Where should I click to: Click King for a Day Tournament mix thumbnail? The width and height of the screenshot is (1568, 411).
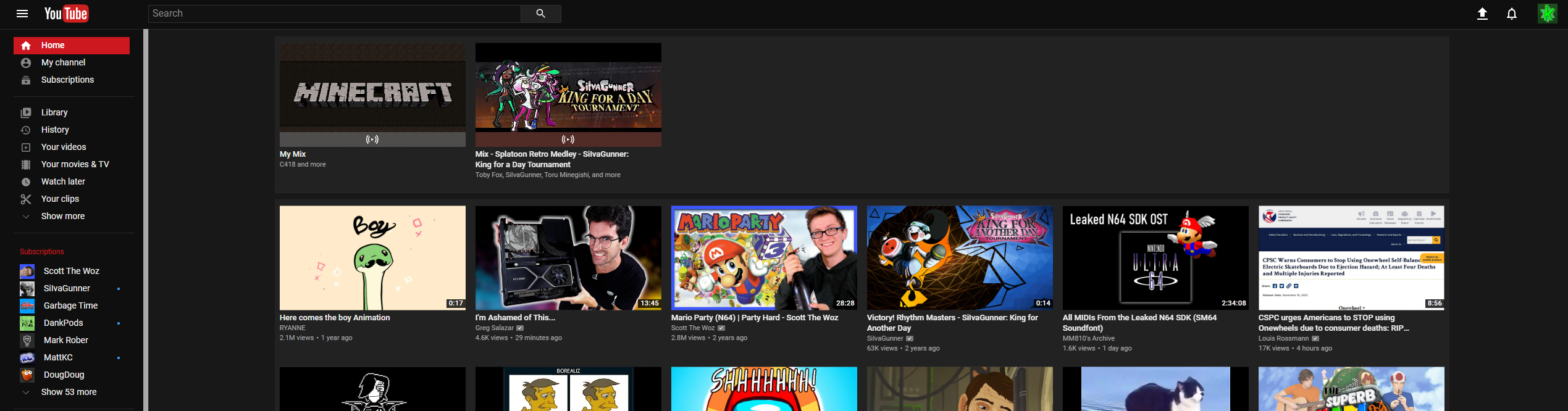click(568, 95)
